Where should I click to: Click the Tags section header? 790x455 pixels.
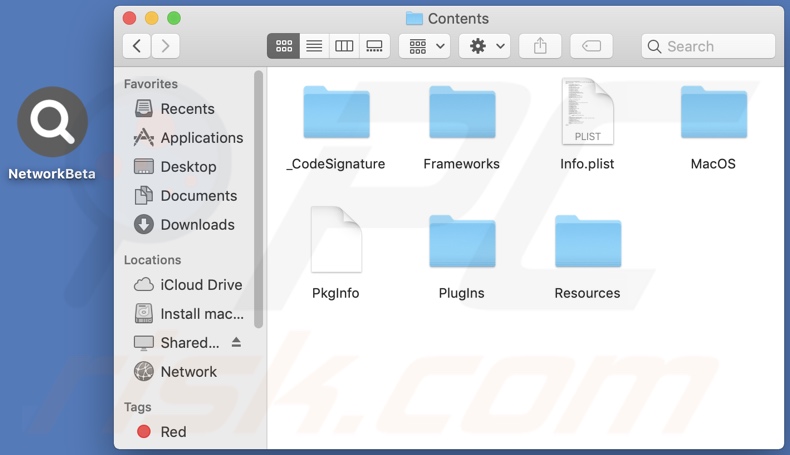(x=138, y=407)
